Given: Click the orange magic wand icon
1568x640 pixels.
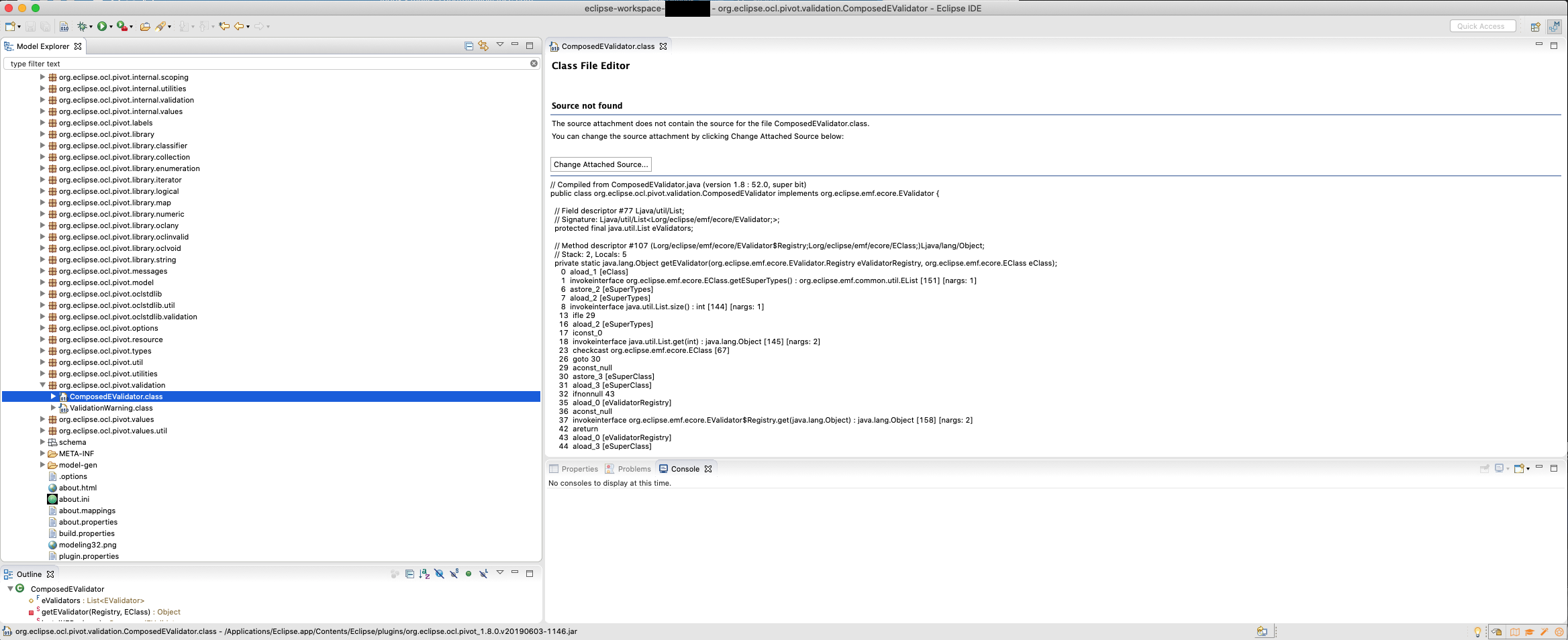Looking at the screenshot, I should pyautogui.click(x=1544, y=631).
